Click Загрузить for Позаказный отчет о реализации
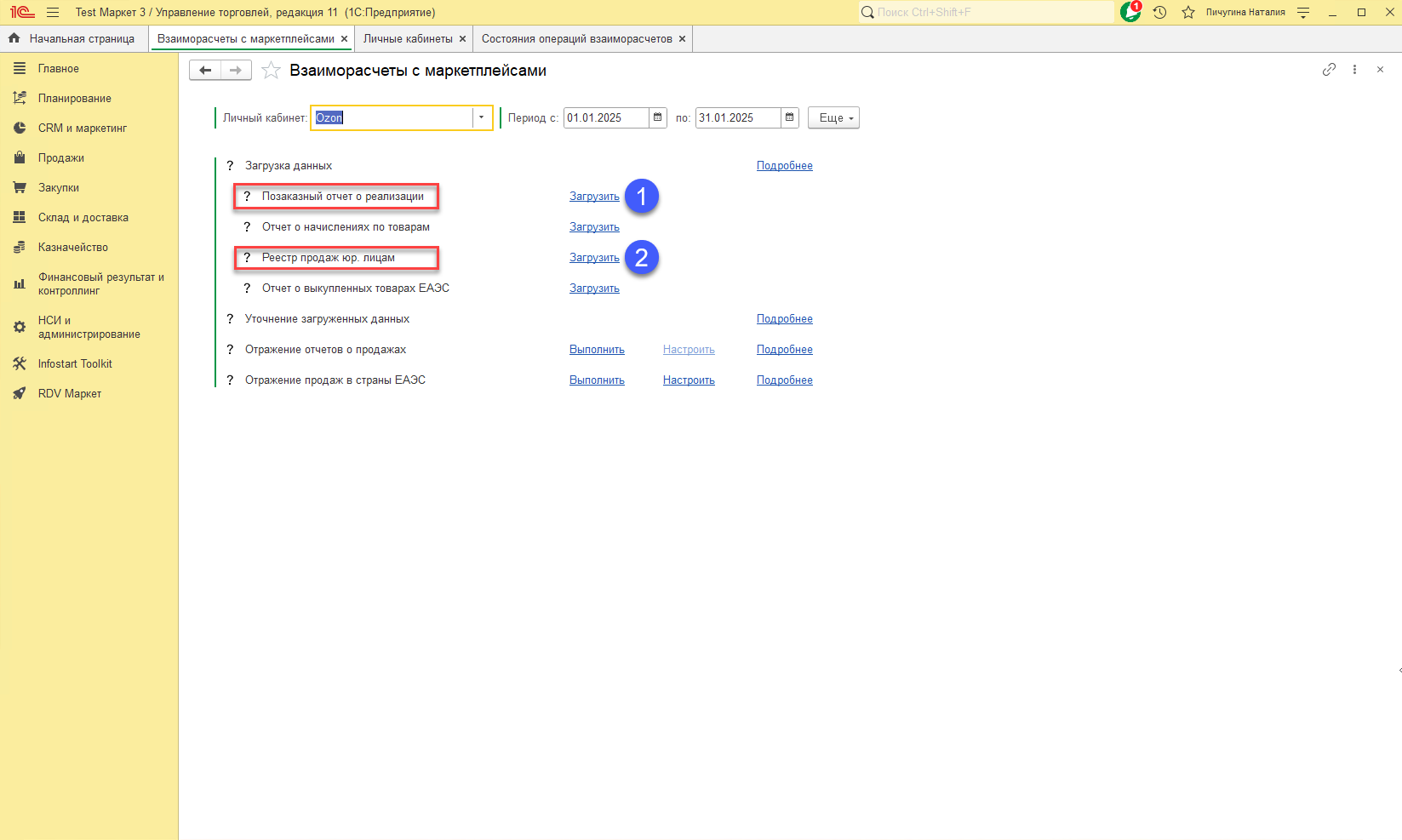1402x840 pixels. coord(594,197)
